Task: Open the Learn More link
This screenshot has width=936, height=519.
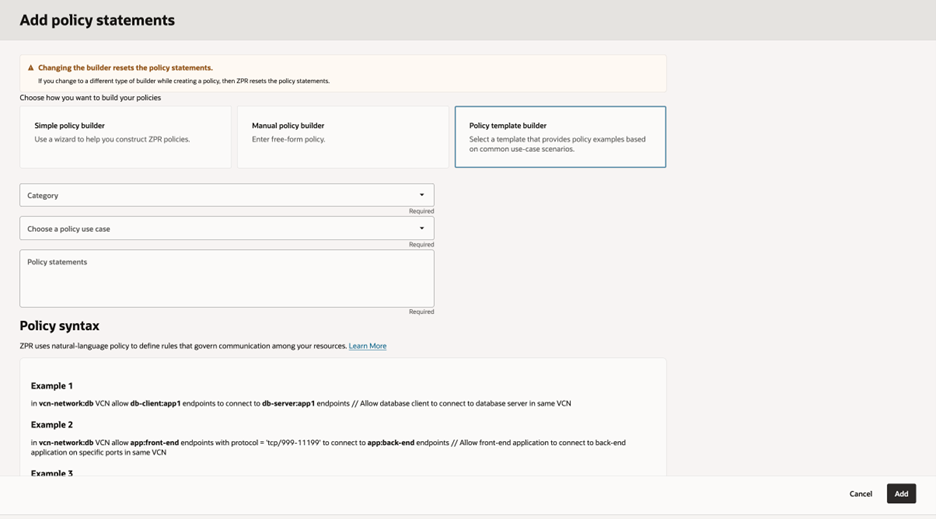Action: point(367,346)
